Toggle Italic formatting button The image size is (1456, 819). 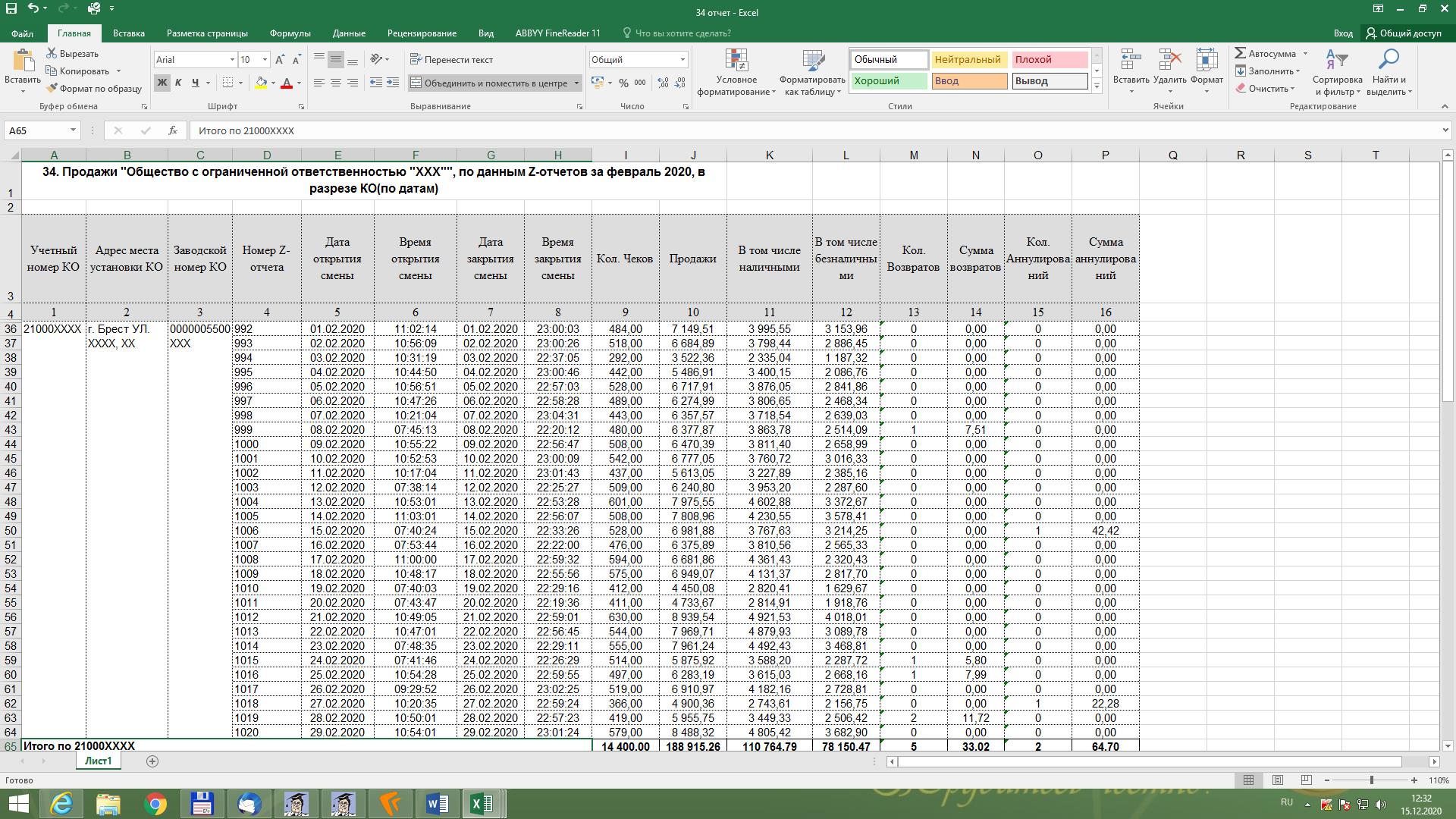coord(178,83)
